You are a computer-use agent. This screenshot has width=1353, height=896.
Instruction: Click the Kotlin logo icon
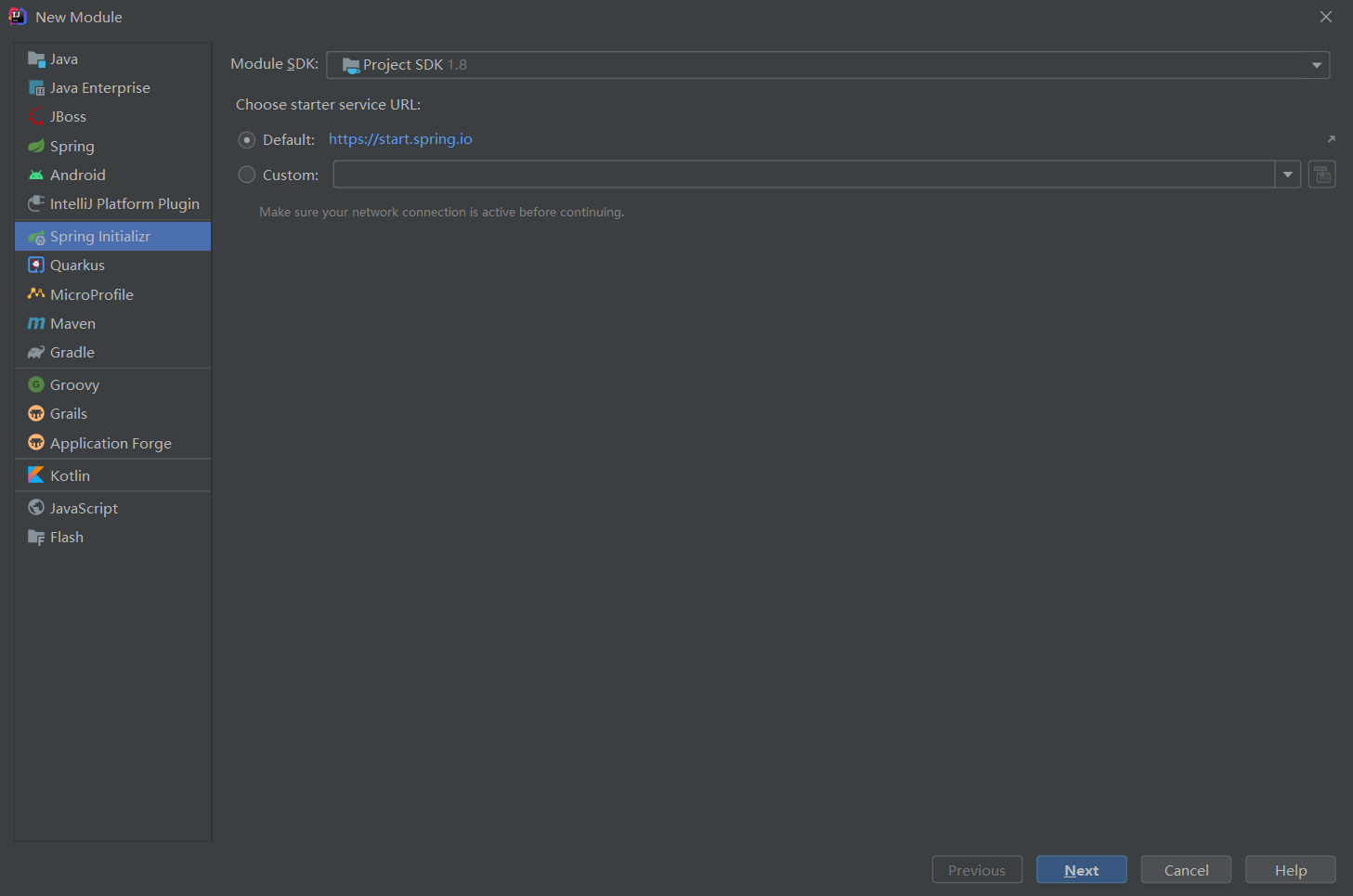[x=36, y=475]
